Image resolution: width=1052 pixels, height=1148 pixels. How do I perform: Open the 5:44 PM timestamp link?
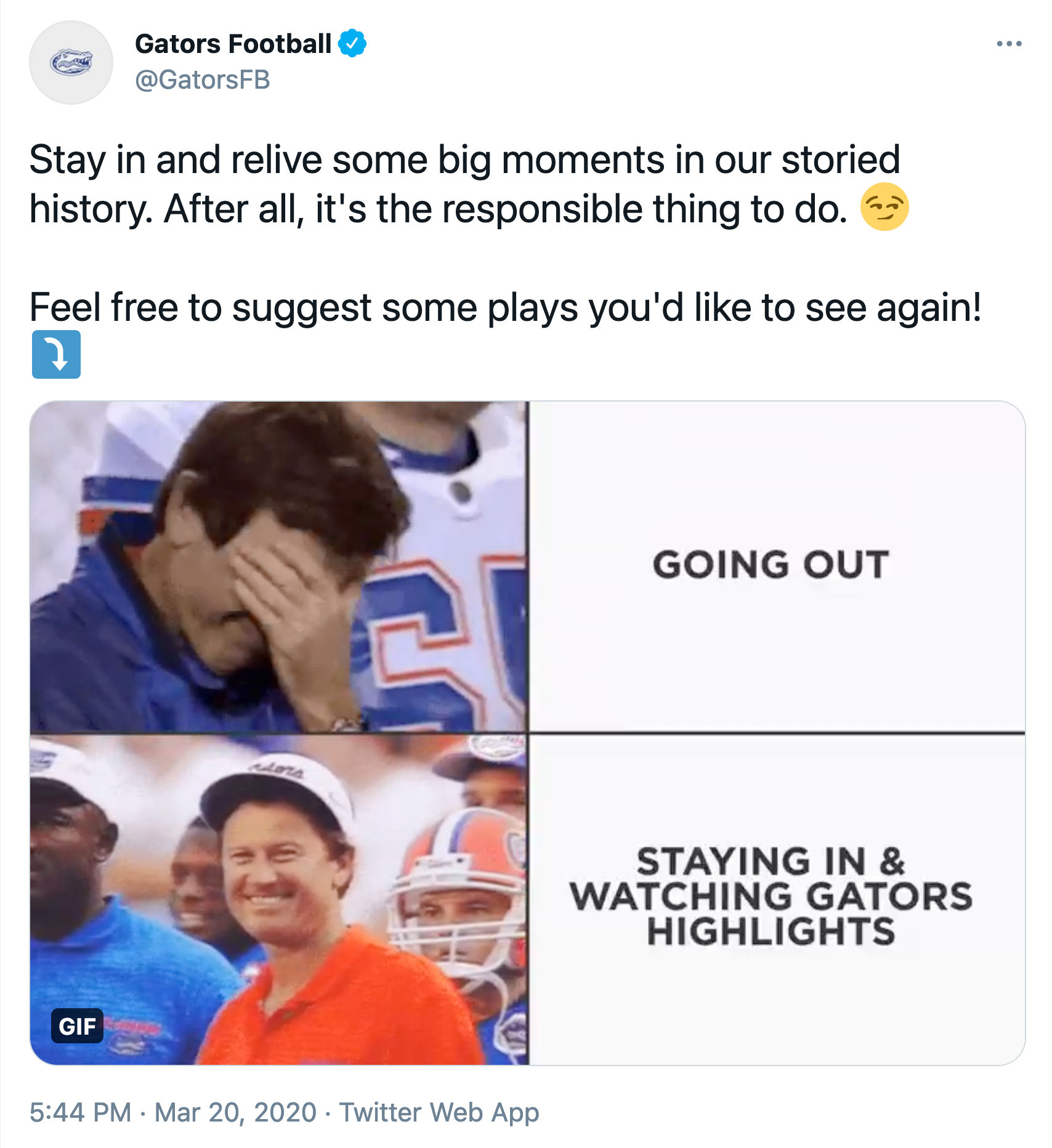click(81, 1112)
